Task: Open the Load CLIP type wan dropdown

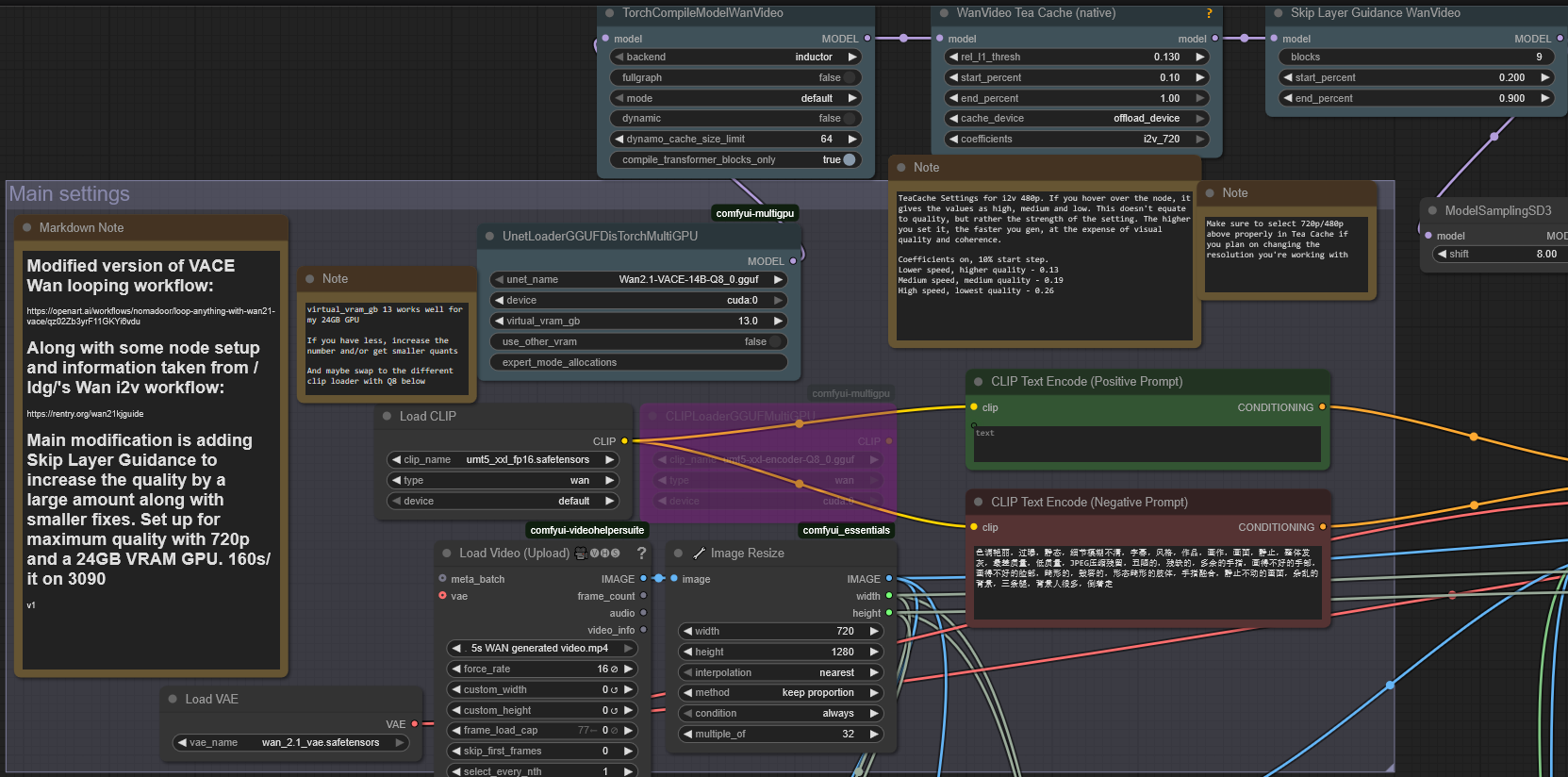Action: [x=503, y=481]
